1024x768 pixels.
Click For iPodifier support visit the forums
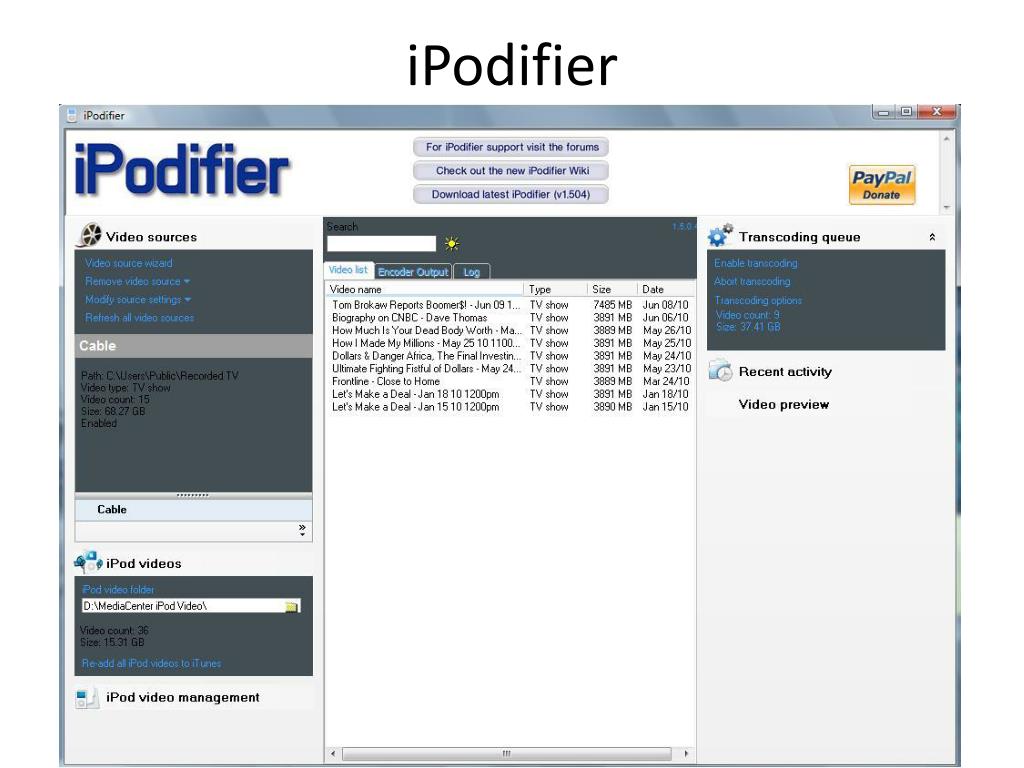511,147
